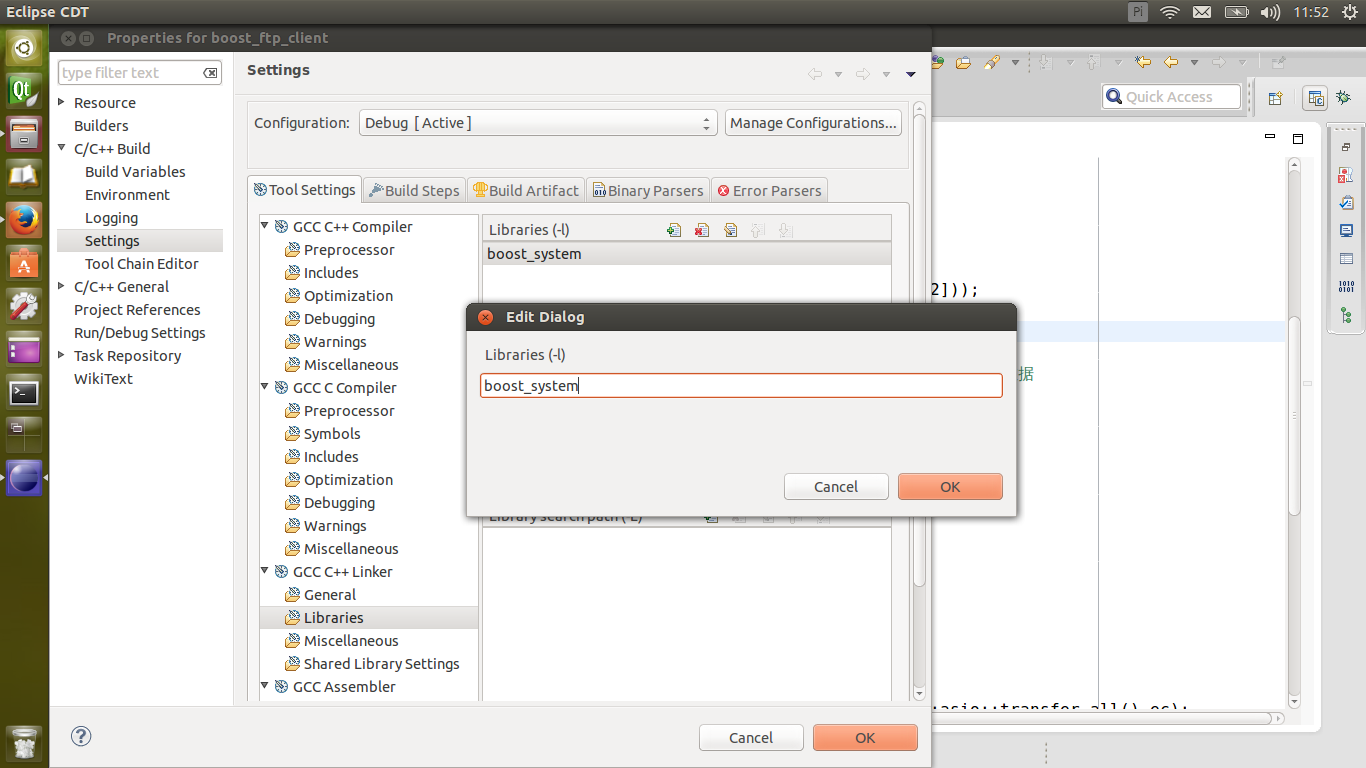
Task: Click the Libraries (-l) text field in Edit Dialog
Action: pyautogui.click(x=741, y=386)
